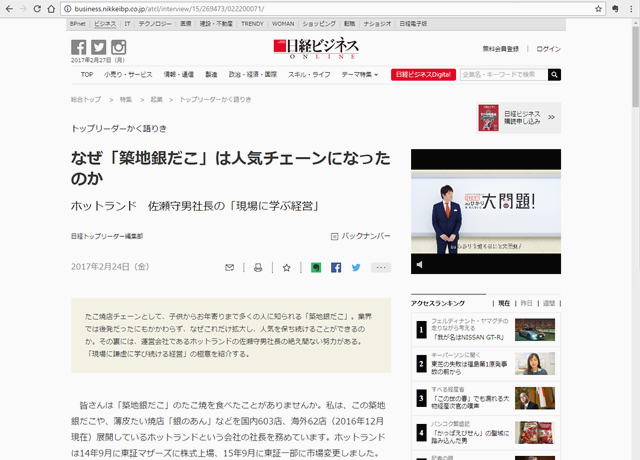The width and height of the screenshot is (640, 460).
Task: Click the magnifier search button
Action: pyautogui.click(x=554, y=74)
